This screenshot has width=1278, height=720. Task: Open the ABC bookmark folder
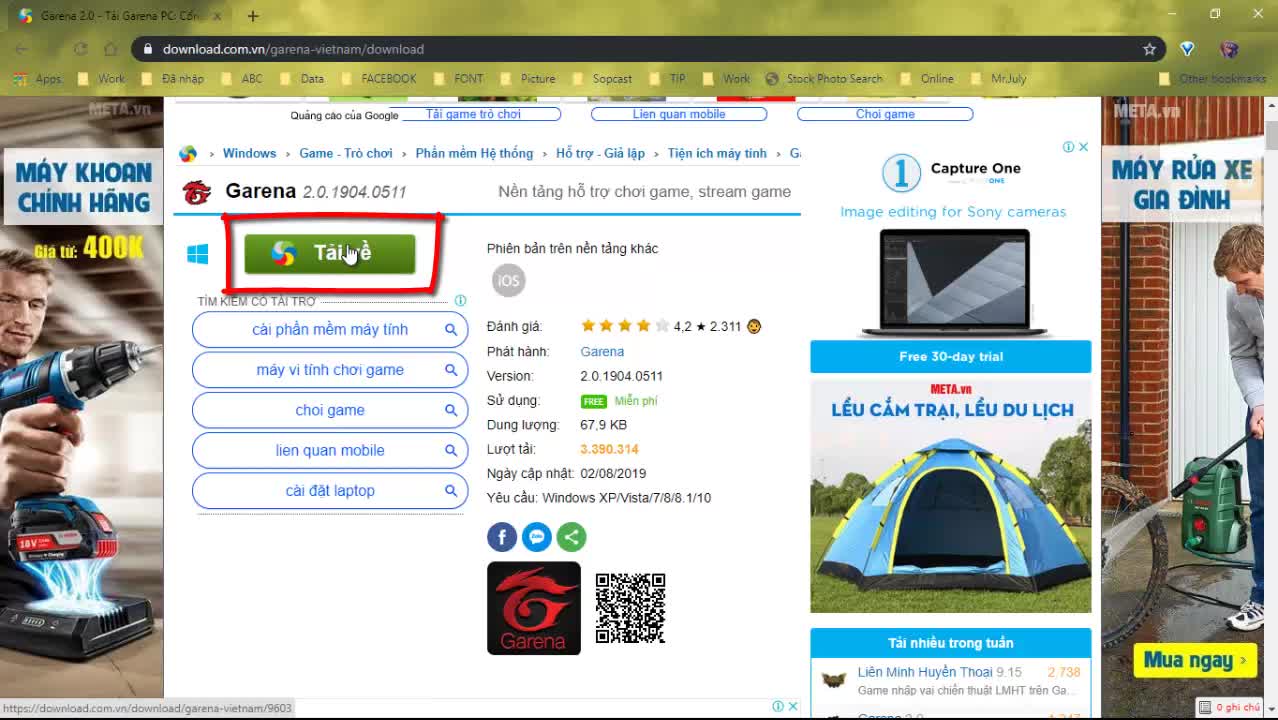pyautogui.click(x=243, y=79)
